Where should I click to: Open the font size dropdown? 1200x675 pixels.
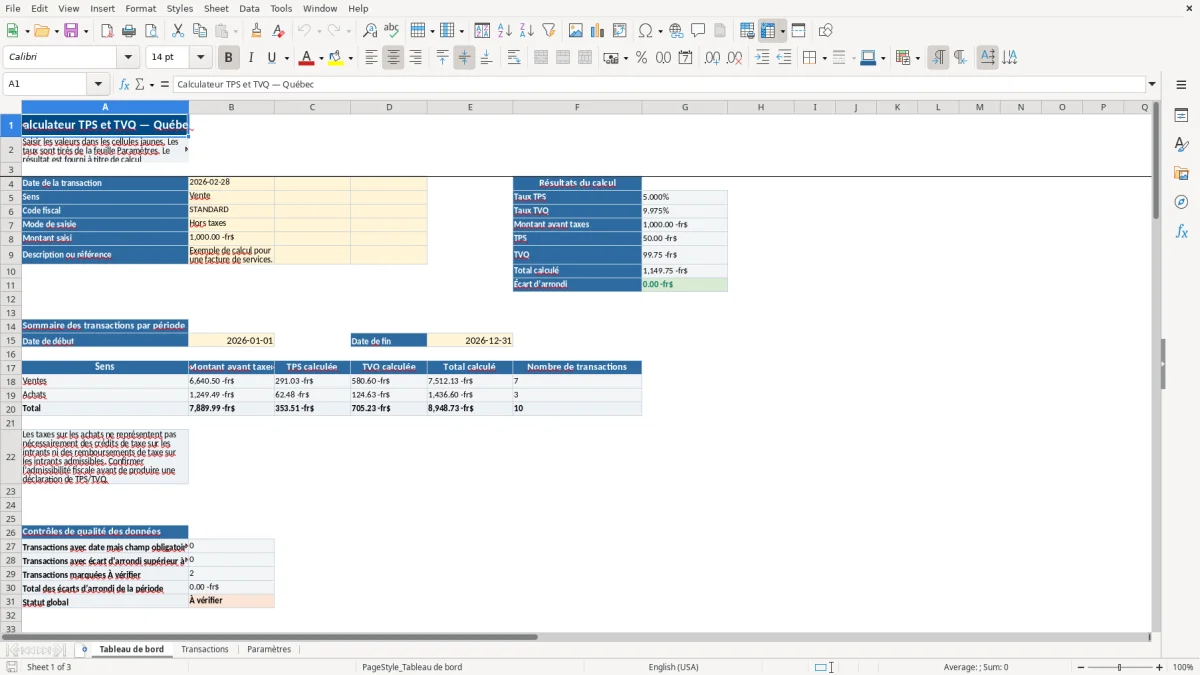200,58
